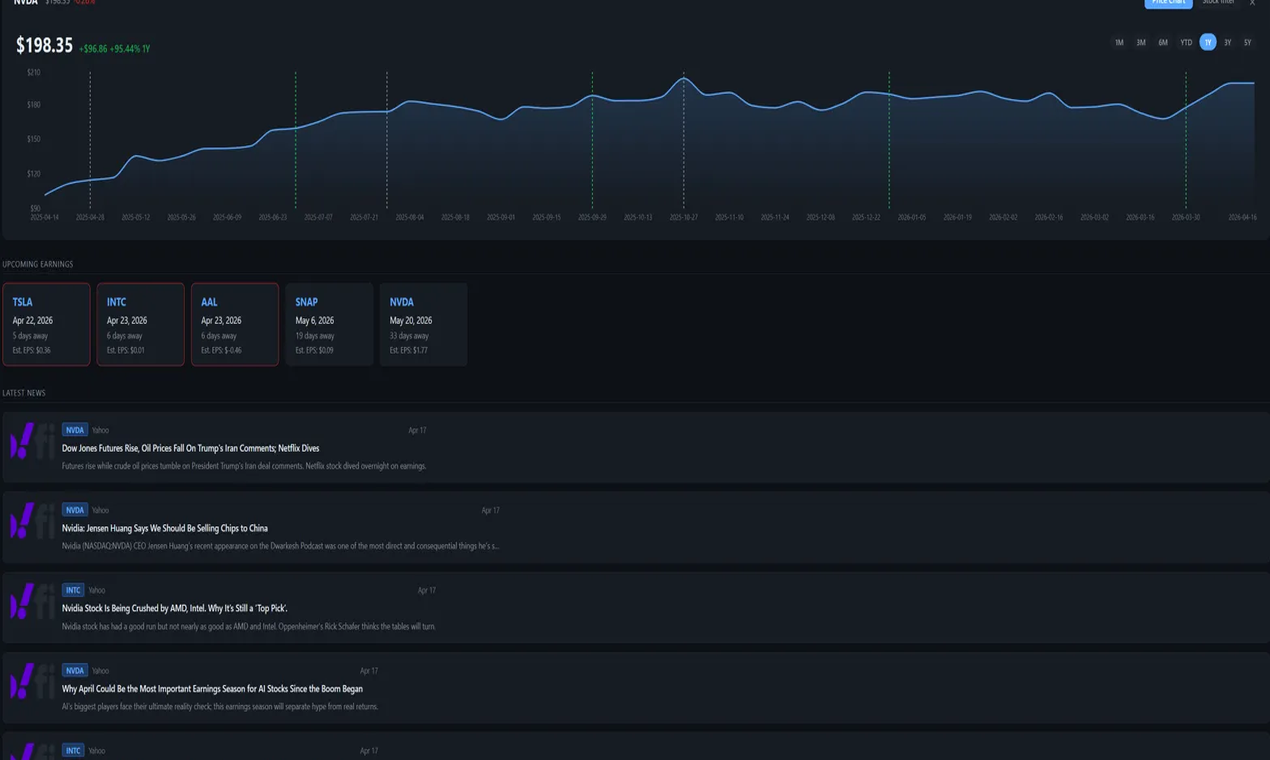
Task: Click dashed marker at 2025-04-28 on chart
Action: [x=90, y=140]
